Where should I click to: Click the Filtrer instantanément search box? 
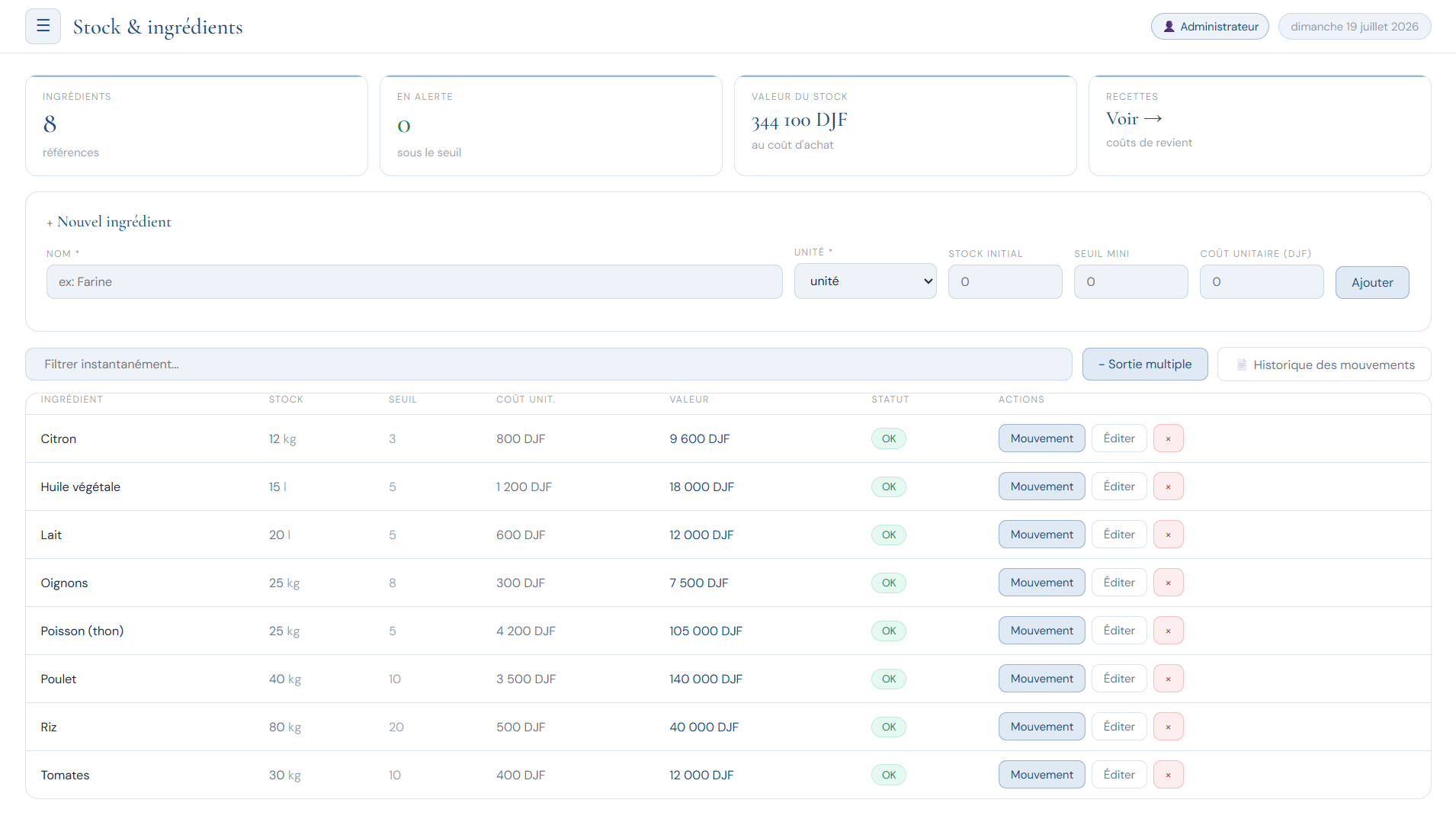(x=549, y=365)
